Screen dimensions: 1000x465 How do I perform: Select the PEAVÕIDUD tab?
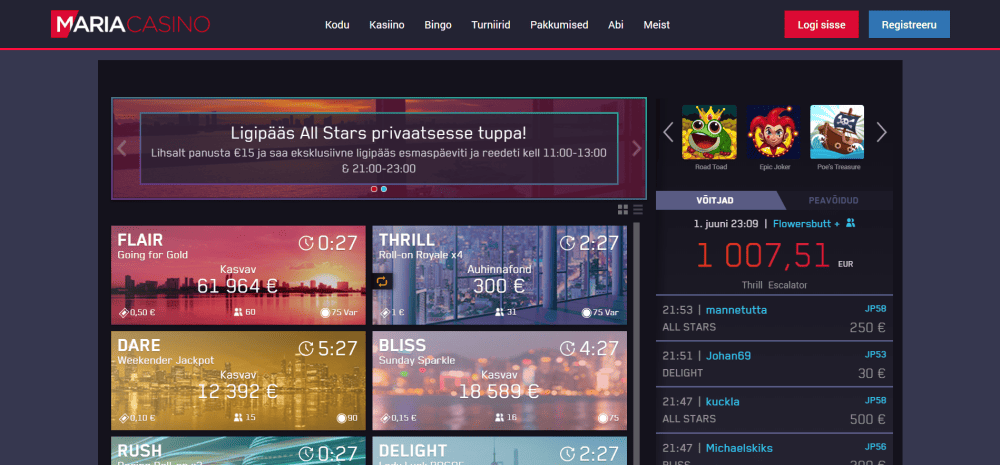click(834, 200)
